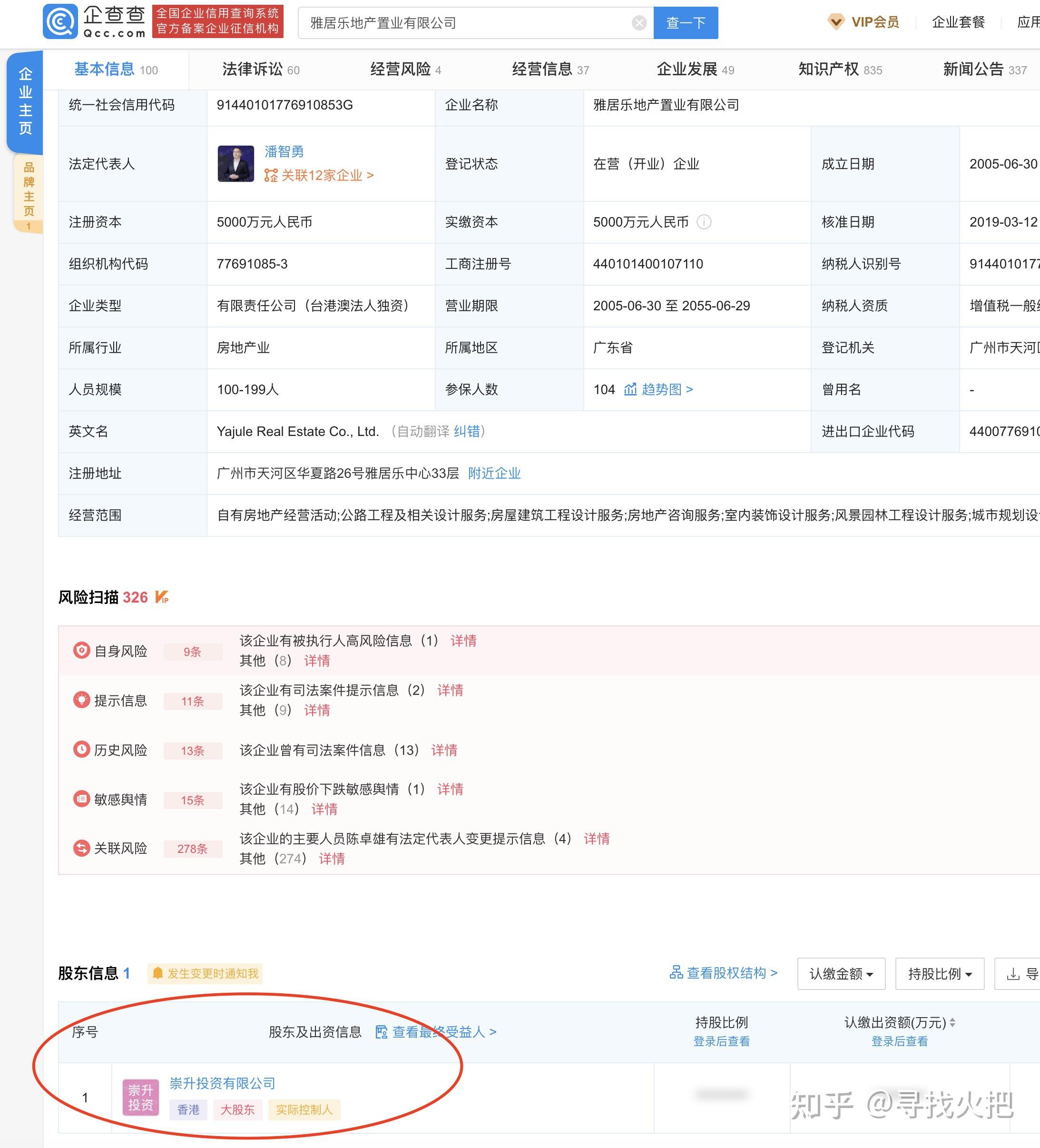Open 详情 for 股价下跌敏感舆情
This screenshot has height=1148, width=1040.
tap(450, 789)
